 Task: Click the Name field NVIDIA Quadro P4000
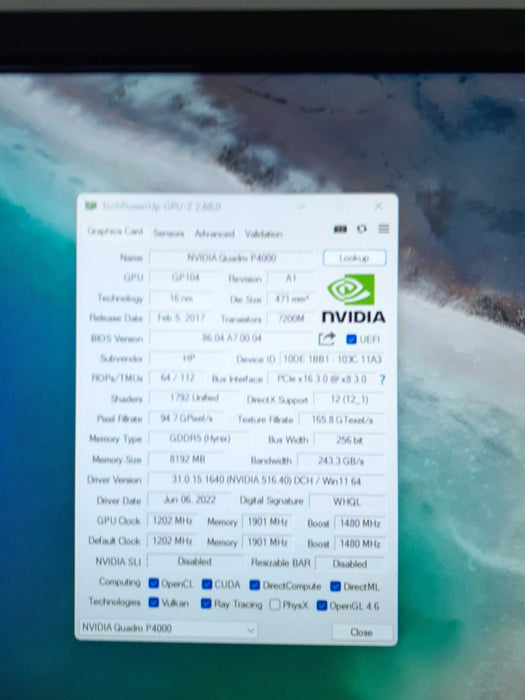point(232,258)
